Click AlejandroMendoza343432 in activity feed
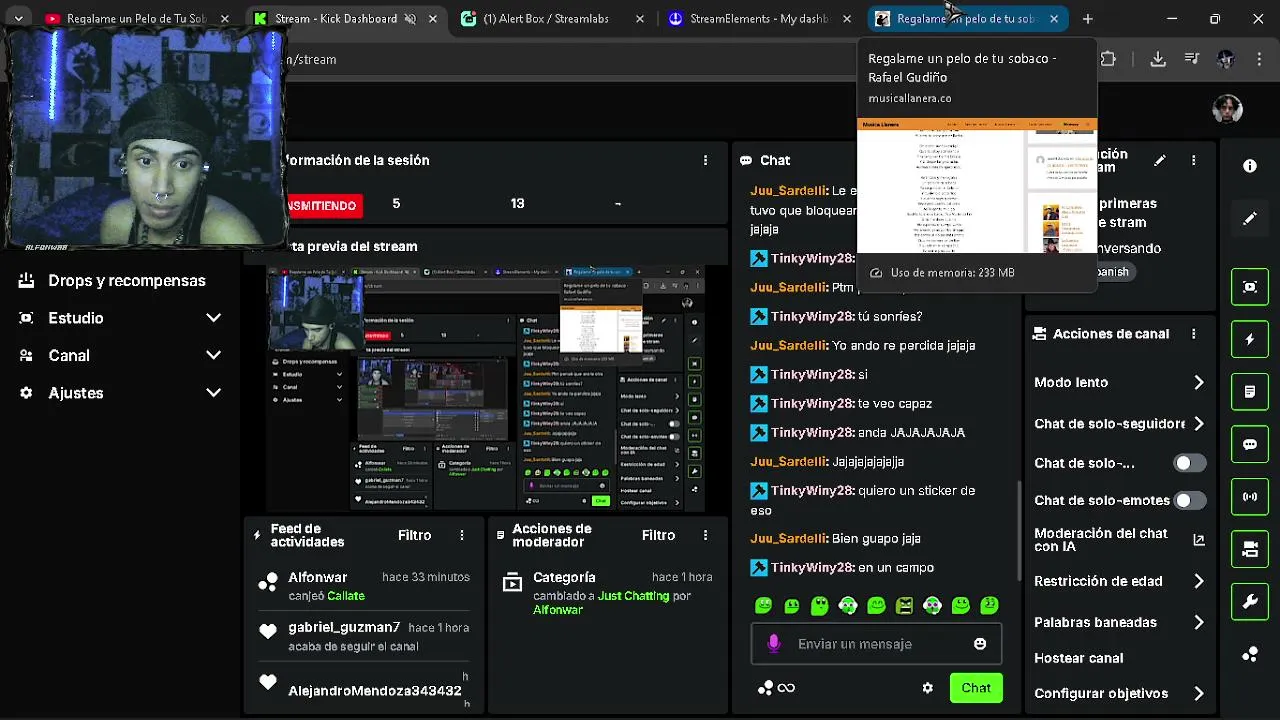The height and width of the screenshot is (720, 1280). [x=375, y=691]
